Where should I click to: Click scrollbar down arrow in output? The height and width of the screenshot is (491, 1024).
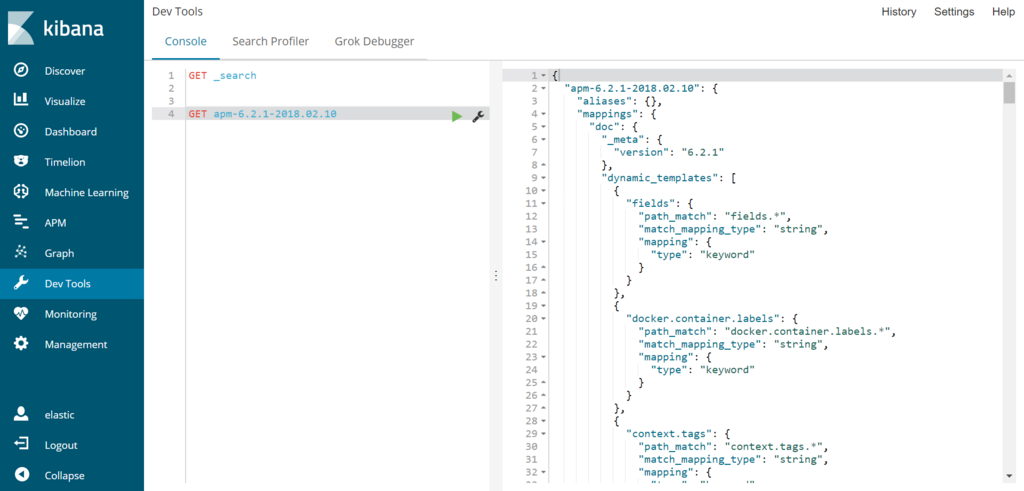coord(1009,475)
